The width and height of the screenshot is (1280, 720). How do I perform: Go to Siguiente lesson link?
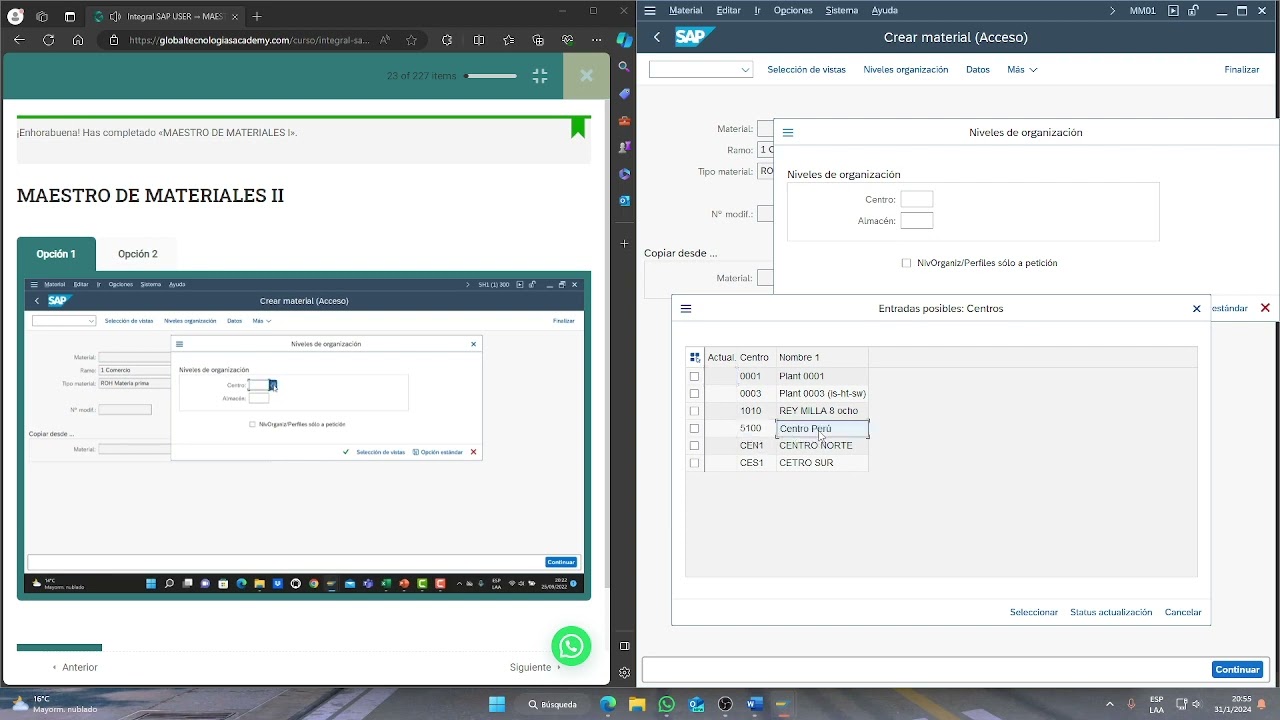pos(536,667)
